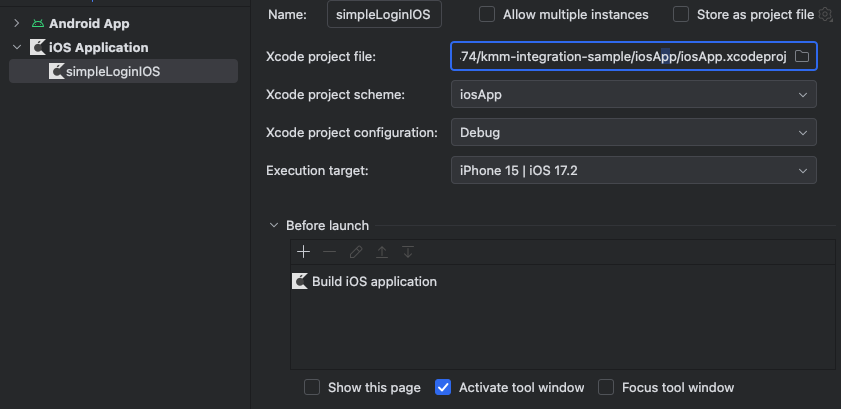
Task: Click the Execution target label
Action: [x=318, y=171]
